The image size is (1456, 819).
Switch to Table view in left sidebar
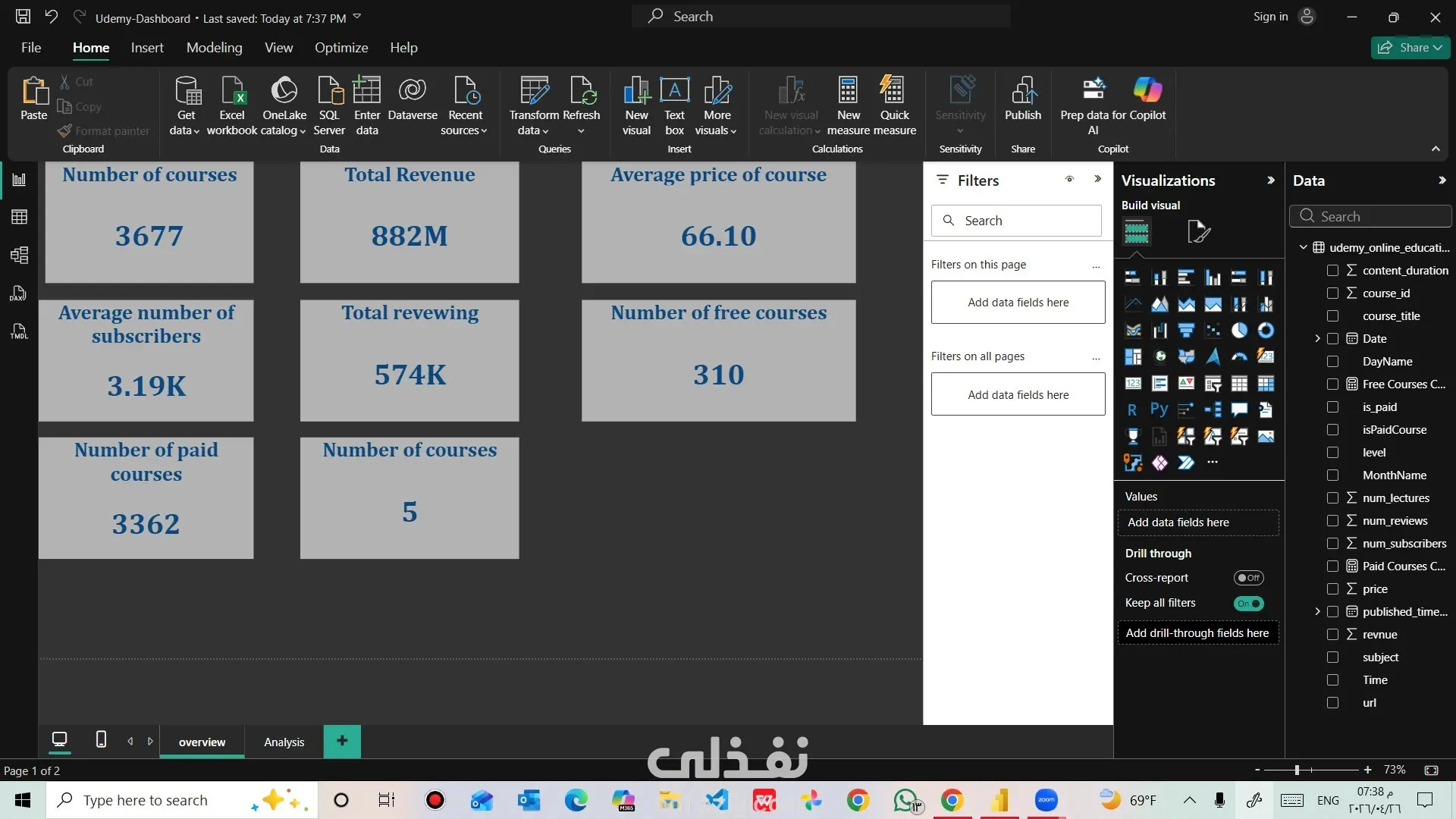coord(19,218)
